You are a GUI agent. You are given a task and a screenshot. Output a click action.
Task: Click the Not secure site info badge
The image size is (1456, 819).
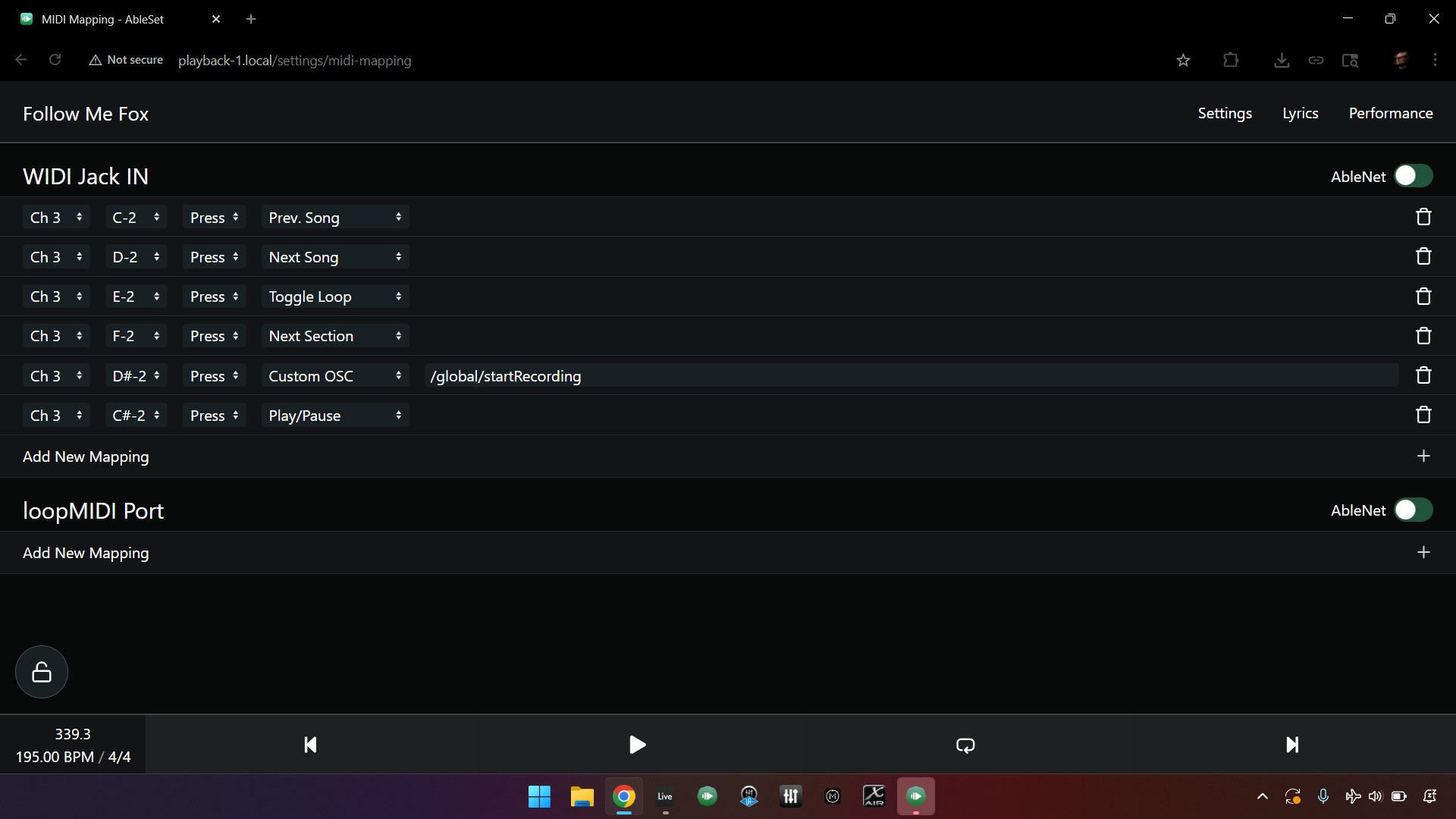pos(126,60)
